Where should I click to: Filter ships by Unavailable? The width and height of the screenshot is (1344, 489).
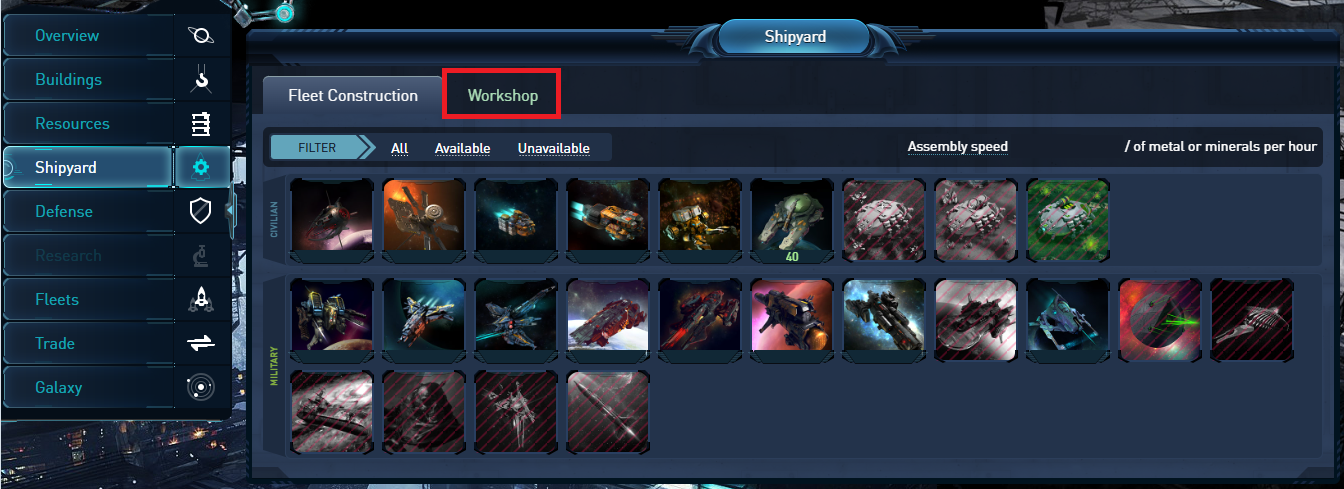(553, 149)
